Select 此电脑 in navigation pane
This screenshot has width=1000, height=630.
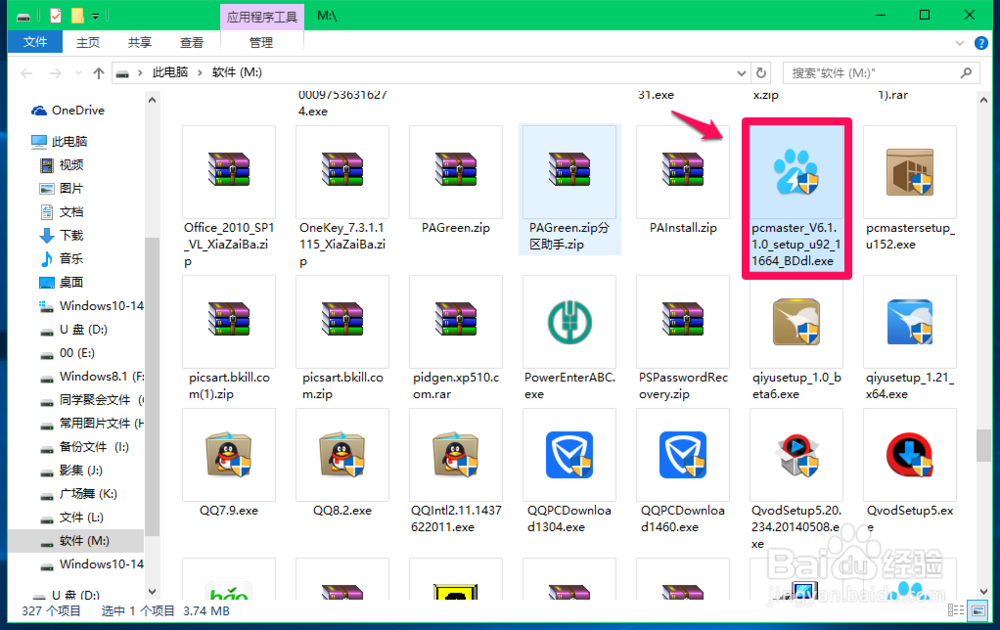(x=70, y=142)
